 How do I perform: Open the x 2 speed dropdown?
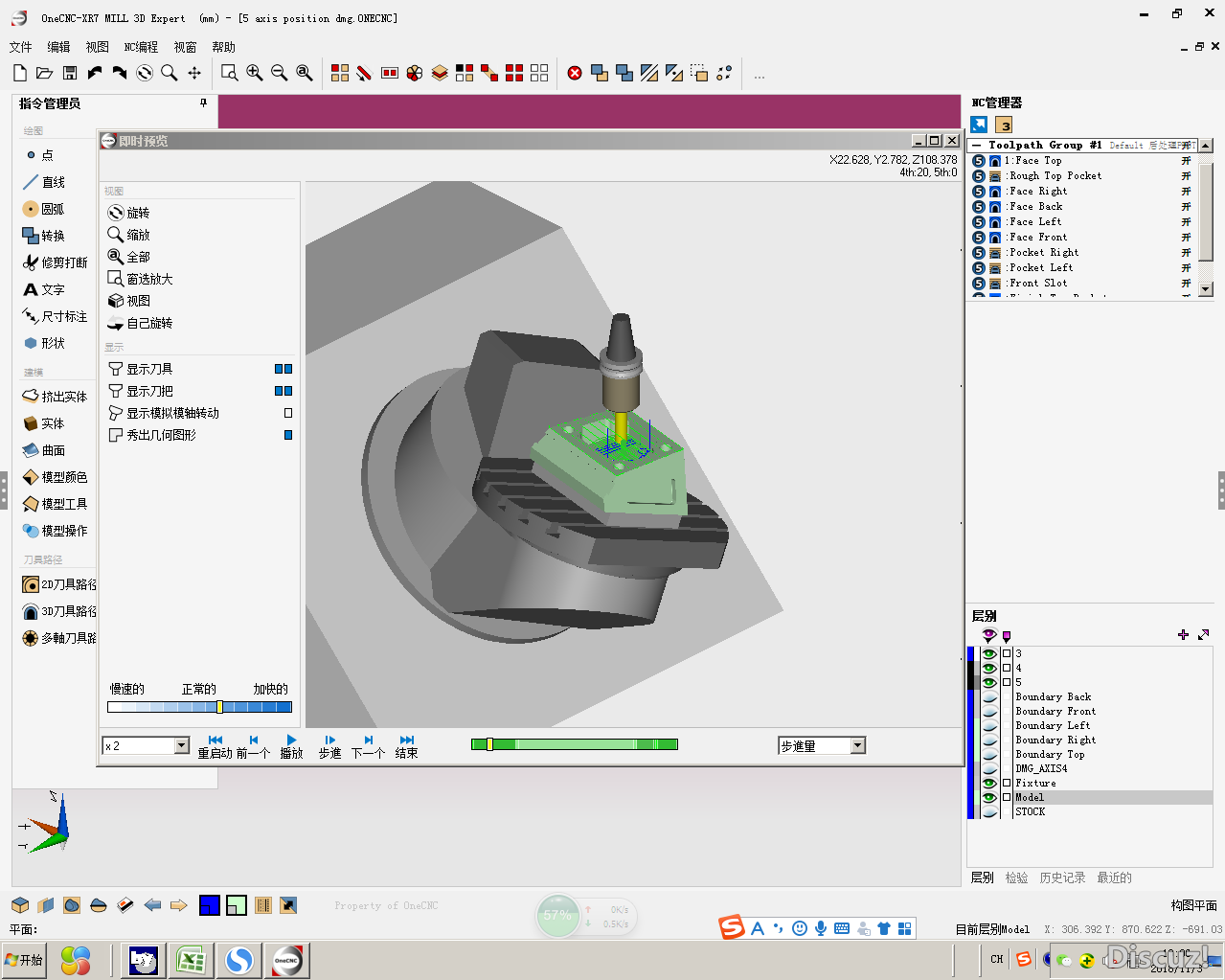click(182, 745)
